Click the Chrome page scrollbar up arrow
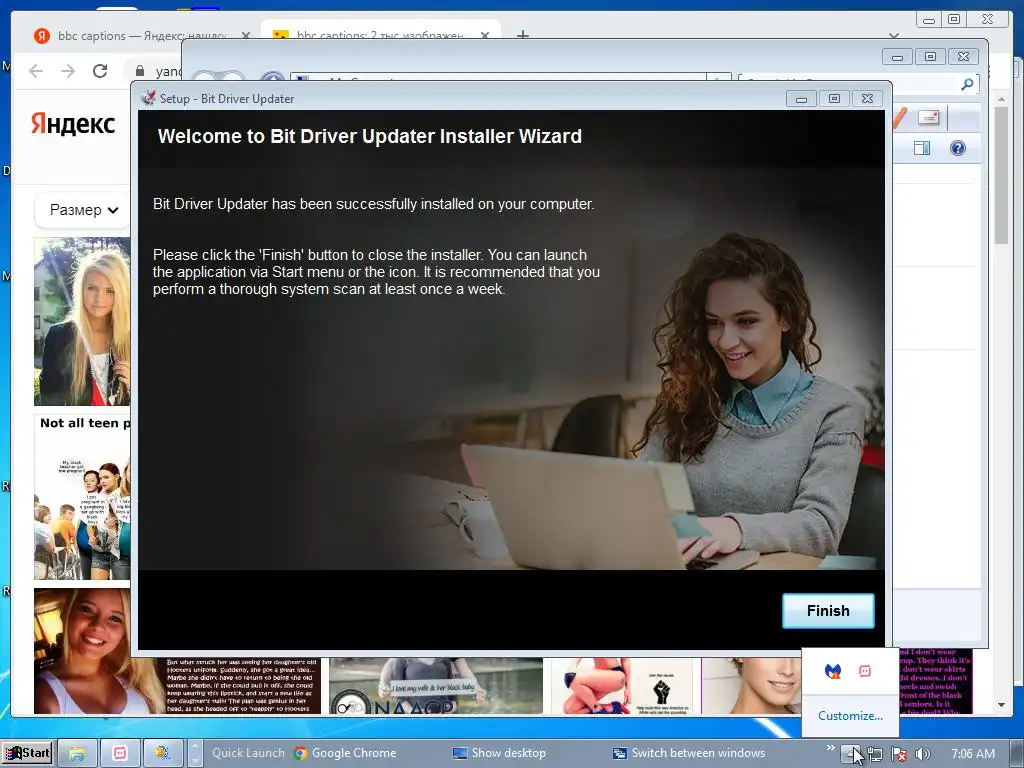 [1001, 99]
